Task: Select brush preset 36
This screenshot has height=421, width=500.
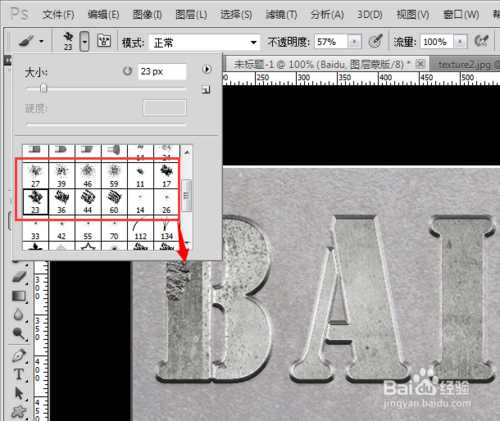Action: [62, 202]
